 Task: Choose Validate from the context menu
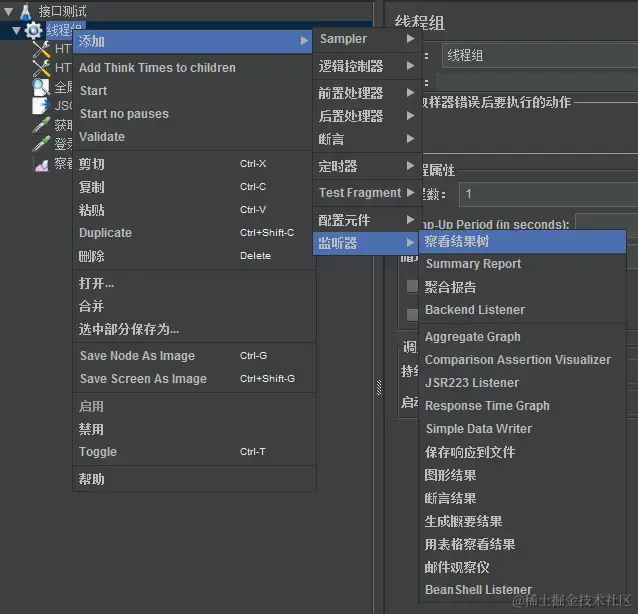[194, 137]
